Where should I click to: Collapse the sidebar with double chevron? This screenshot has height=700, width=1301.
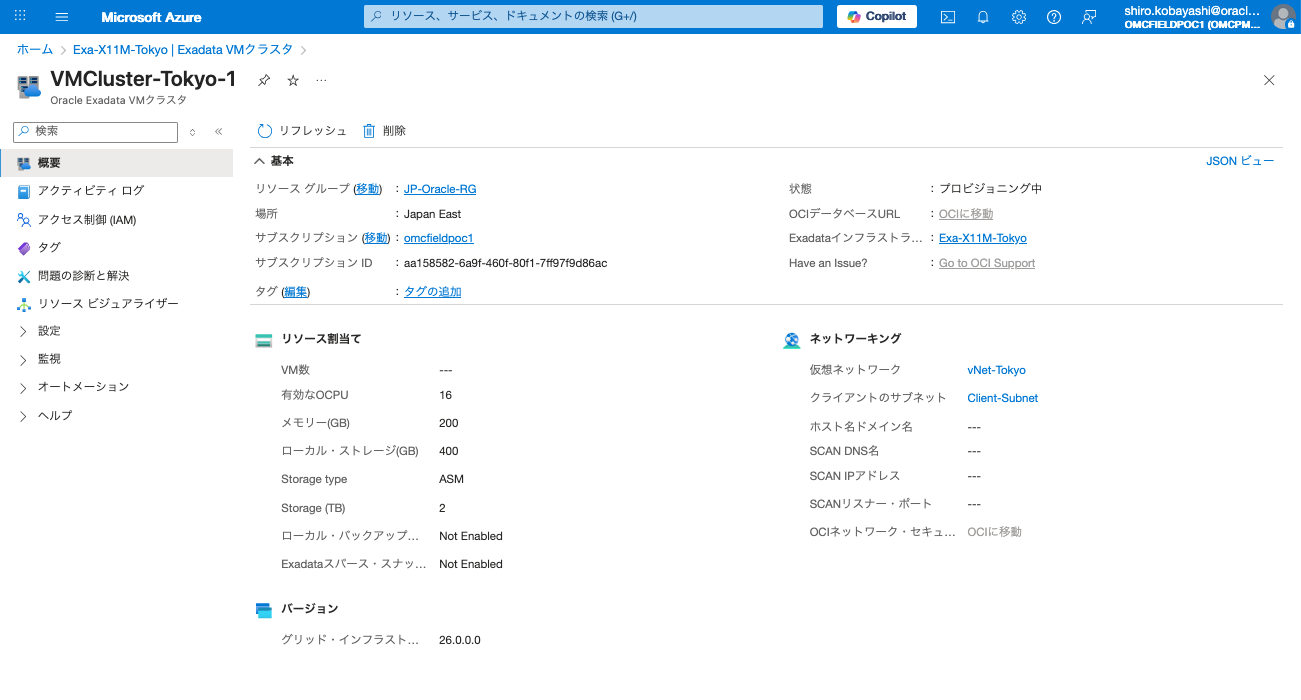pyautogui.click(x=219, y=131)
